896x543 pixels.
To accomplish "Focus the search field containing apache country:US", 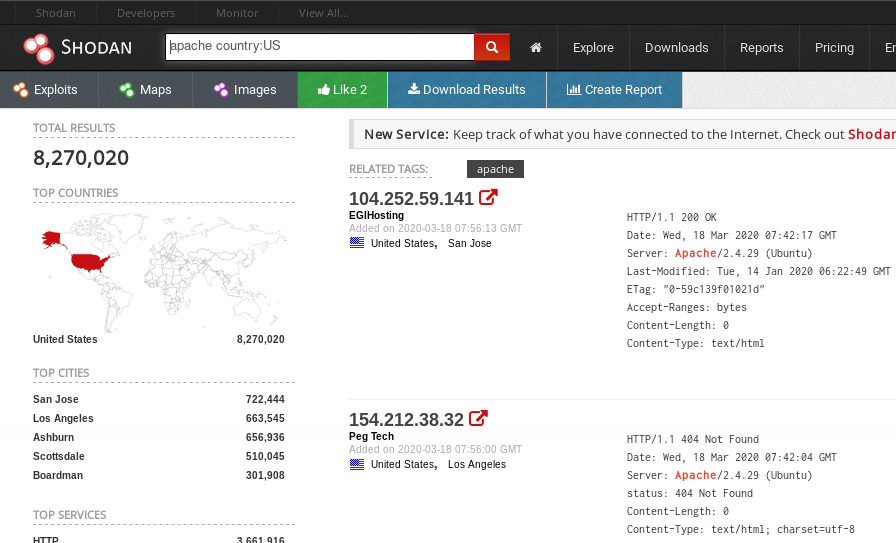I will (x=319, y=47).
